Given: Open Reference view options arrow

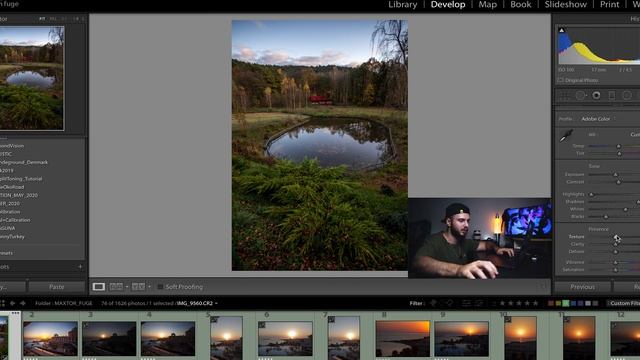Looking at the screenshot, I should (127, 287).
